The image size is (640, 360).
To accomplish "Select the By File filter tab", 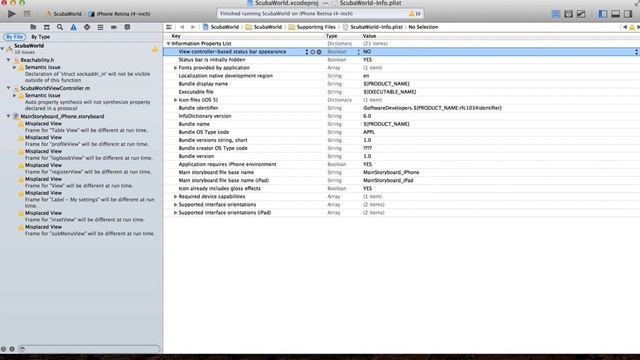I will click(14, 37).
